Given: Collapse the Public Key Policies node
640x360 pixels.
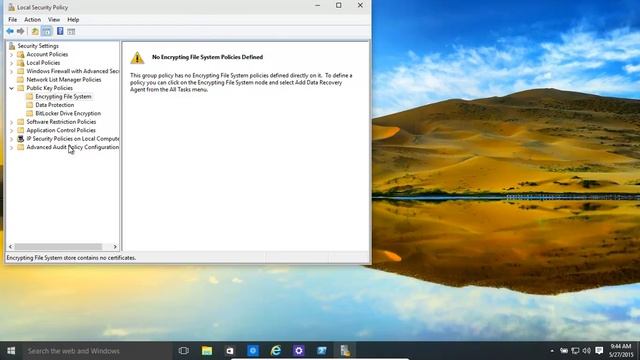Looking at the screenshot, I should (x=11, y=88).
